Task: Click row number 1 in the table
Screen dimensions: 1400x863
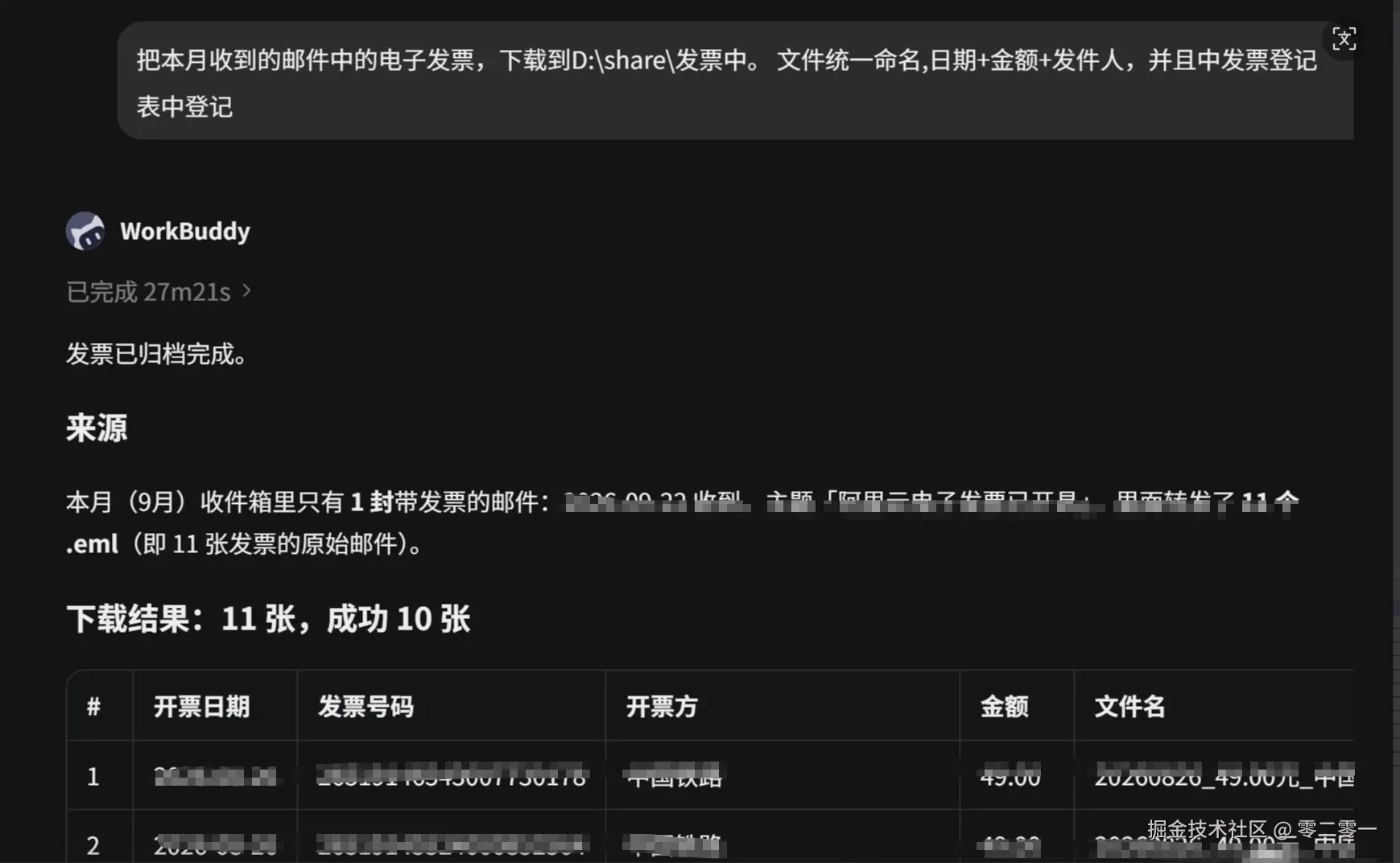Action: (x=93, y=776)
